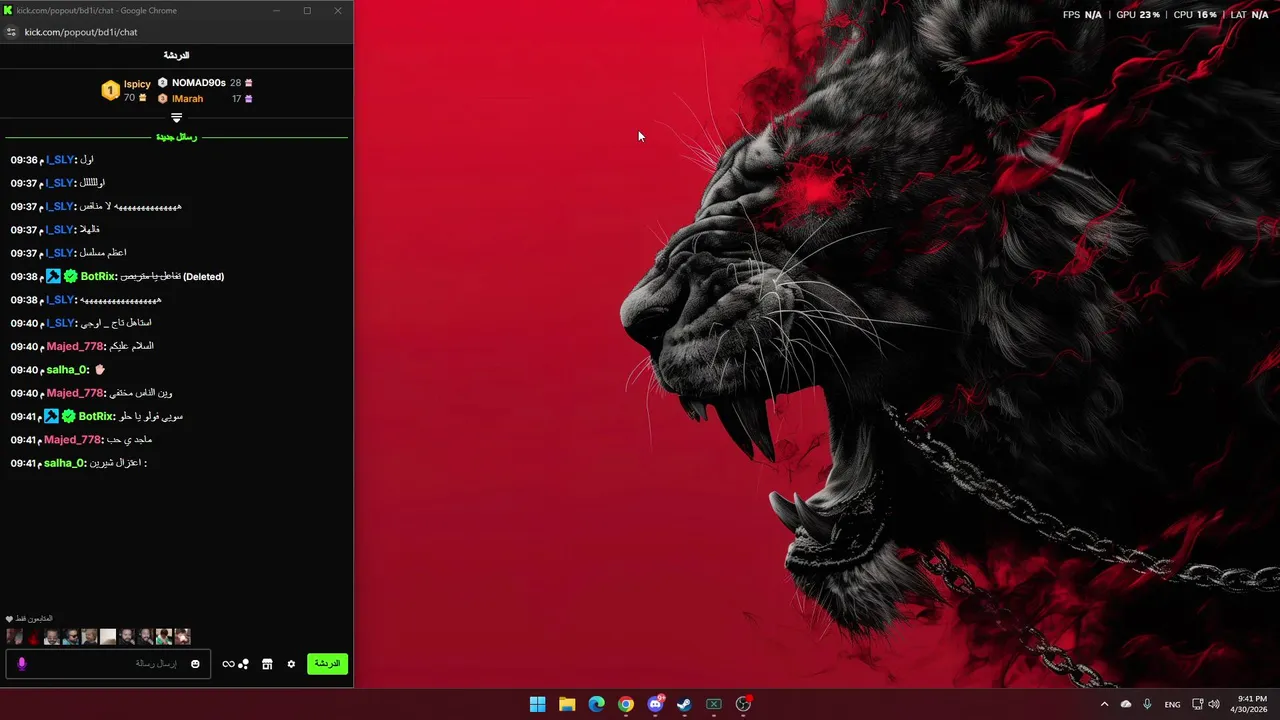Open the emoji picker in message box
The height and width of the screenshot is (720, 1280).
point(195,664)
